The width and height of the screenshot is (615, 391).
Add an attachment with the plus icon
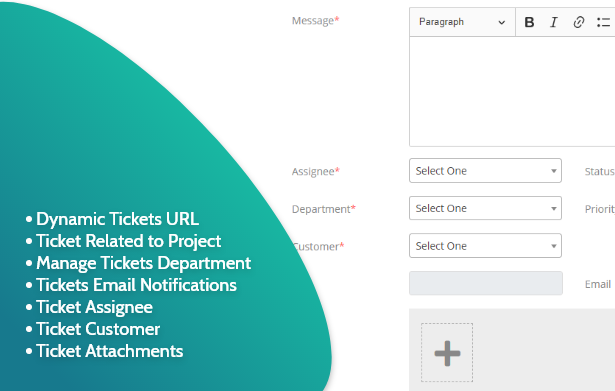tap(447, 353)
